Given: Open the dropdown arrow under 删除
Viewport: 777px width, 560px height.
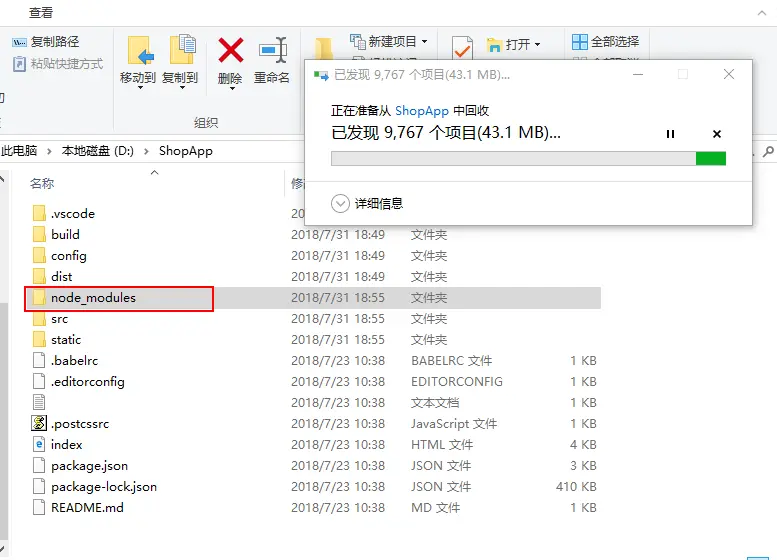Looking at the screenshot, I should click(x=231, y=88).
